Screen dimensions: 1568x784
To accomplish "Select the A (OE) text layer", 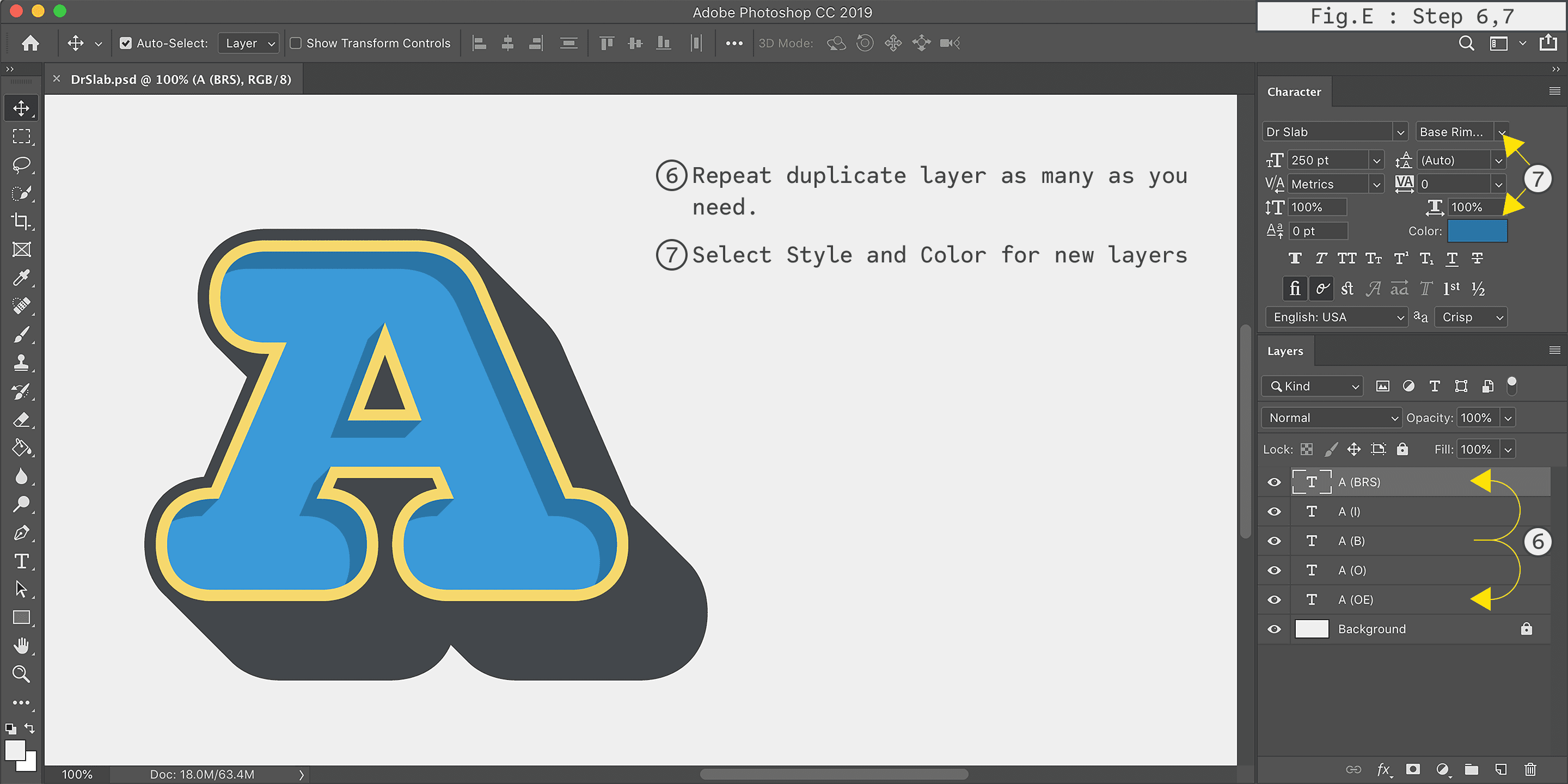I will (x=1356, y=599).
